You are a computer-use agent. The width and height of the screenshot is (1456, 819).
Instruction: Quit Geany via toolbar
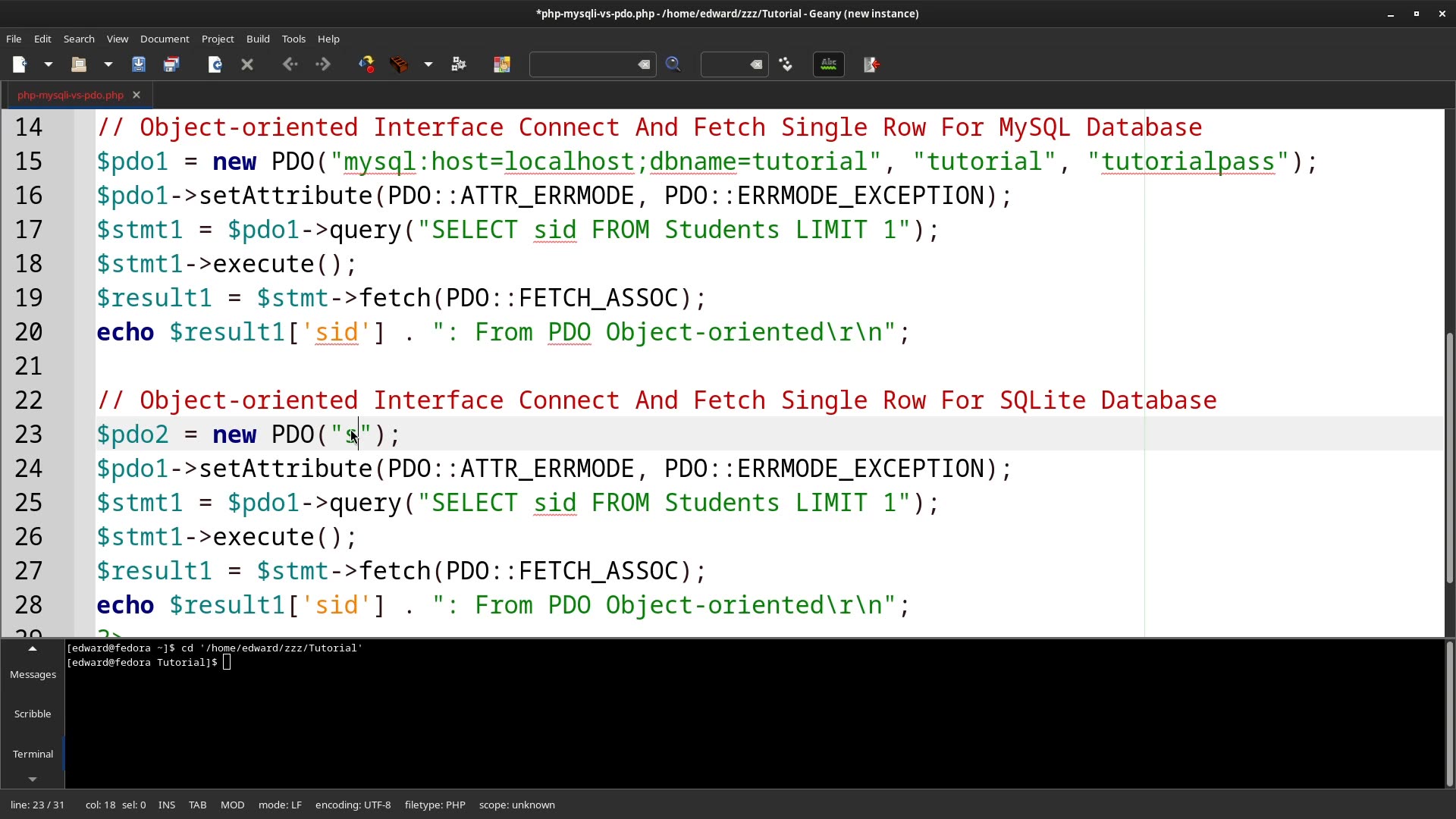coord(871,64)
